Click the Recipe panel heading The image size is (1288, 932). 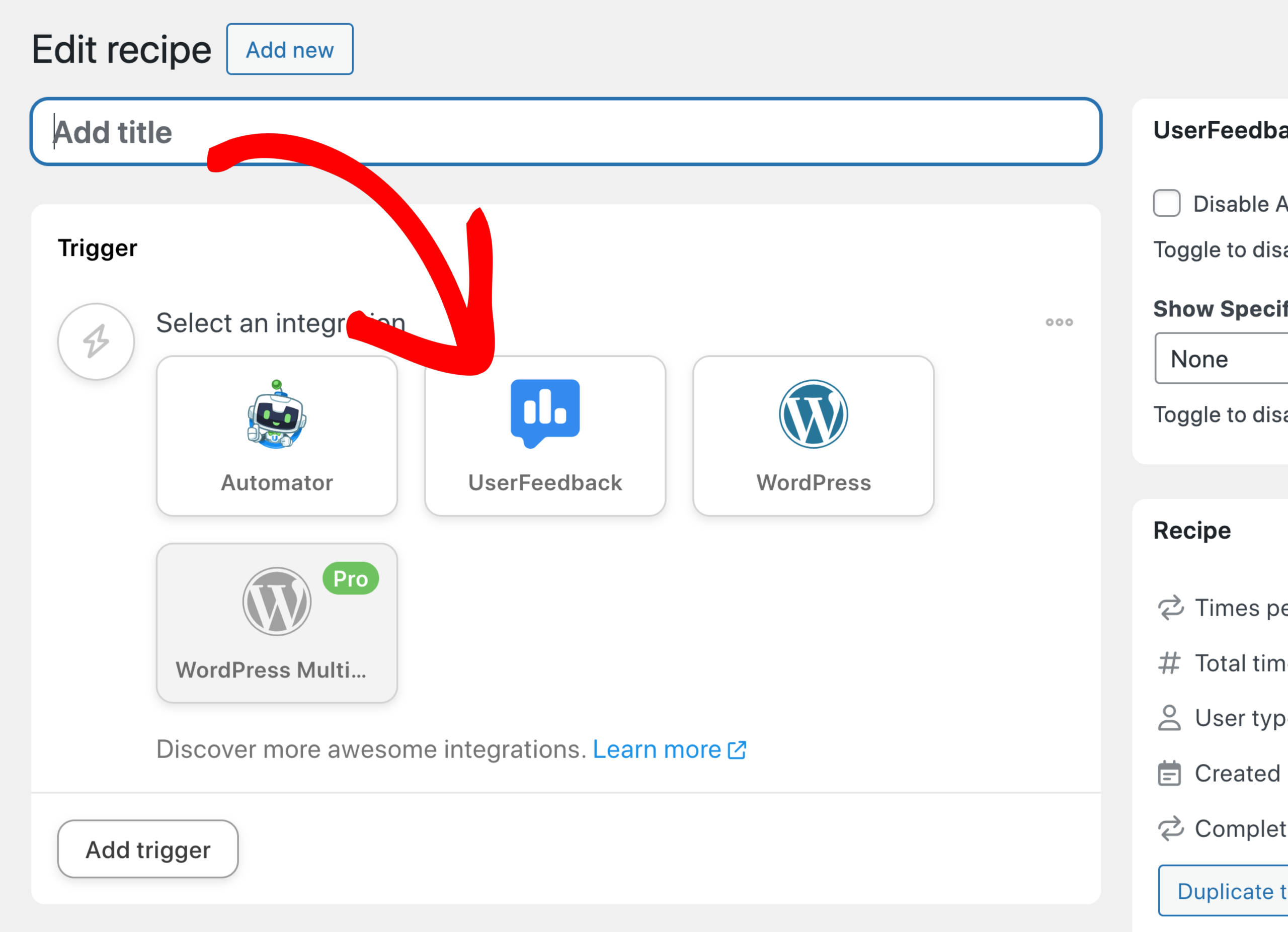[1192, 530]
